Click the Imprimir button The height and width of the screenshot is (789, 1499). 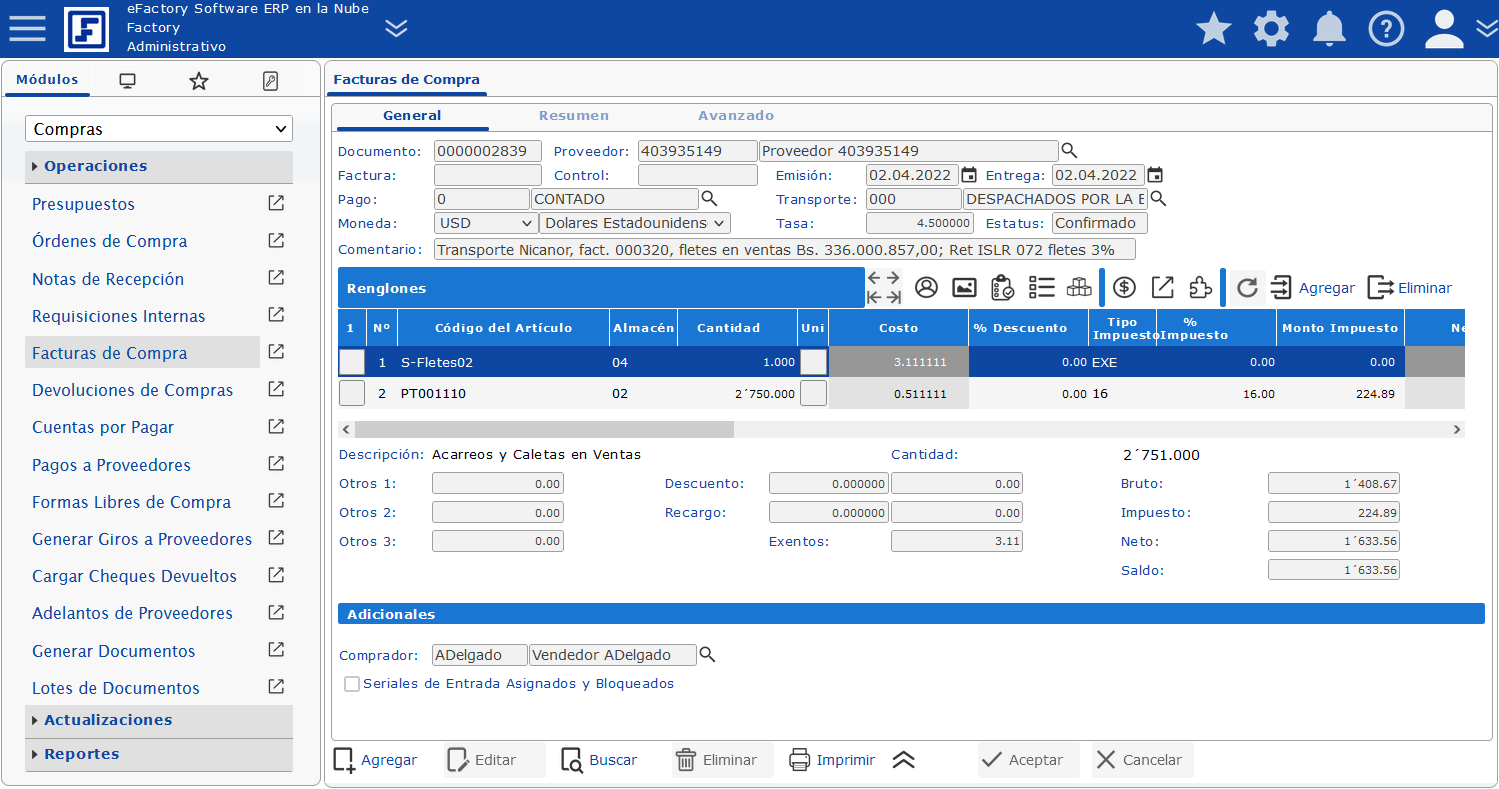[832, 760]
